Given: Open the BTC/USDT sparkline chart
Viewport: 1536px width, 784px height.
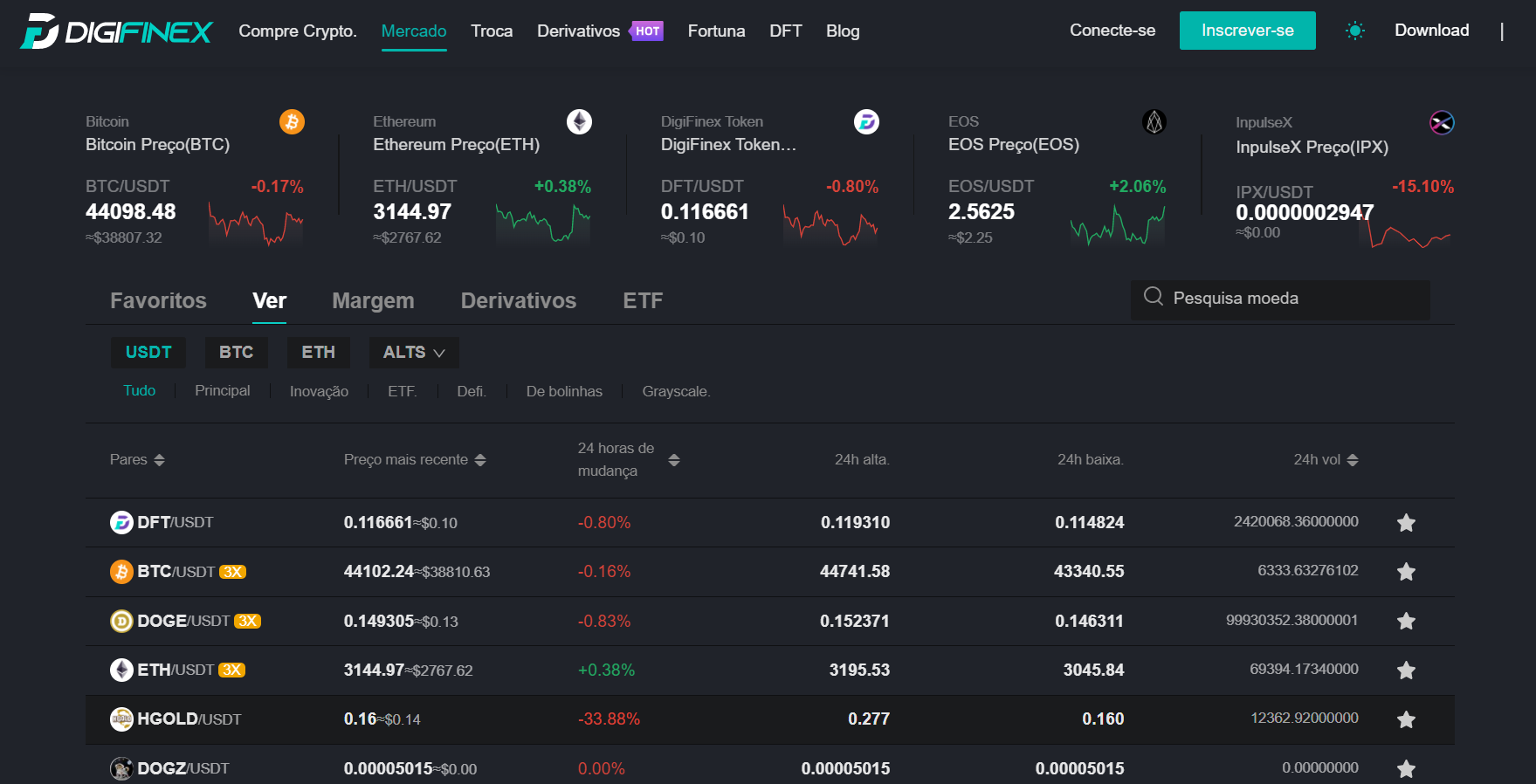Looking at the screenshot, I should [256, 224].
